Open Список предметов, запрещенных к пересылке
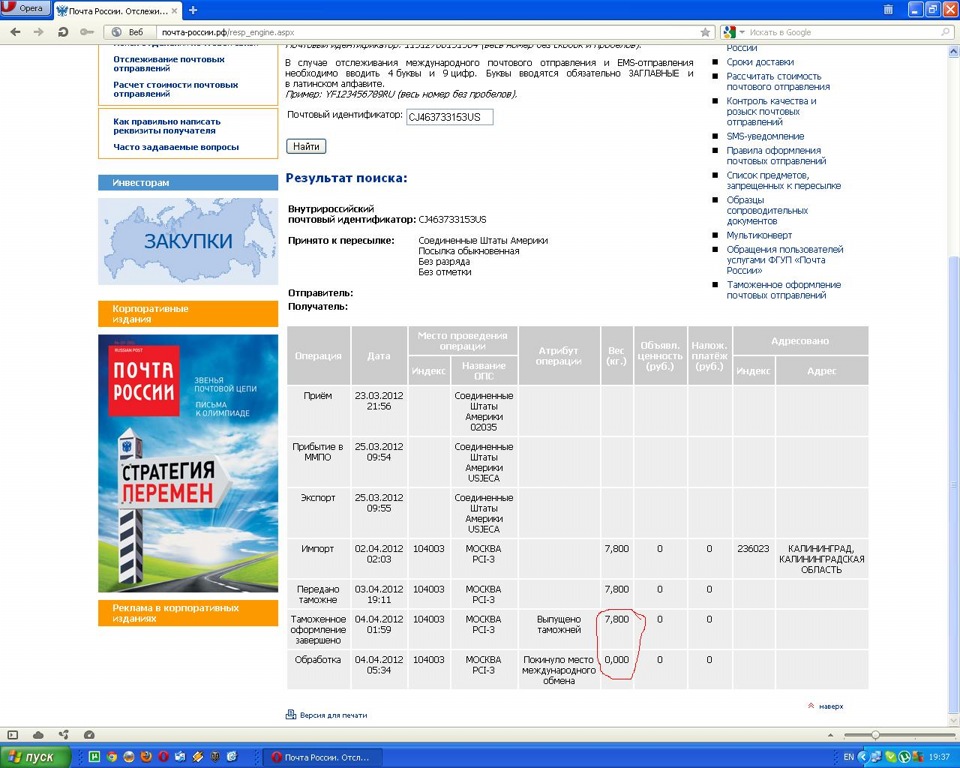 [784, 180]
